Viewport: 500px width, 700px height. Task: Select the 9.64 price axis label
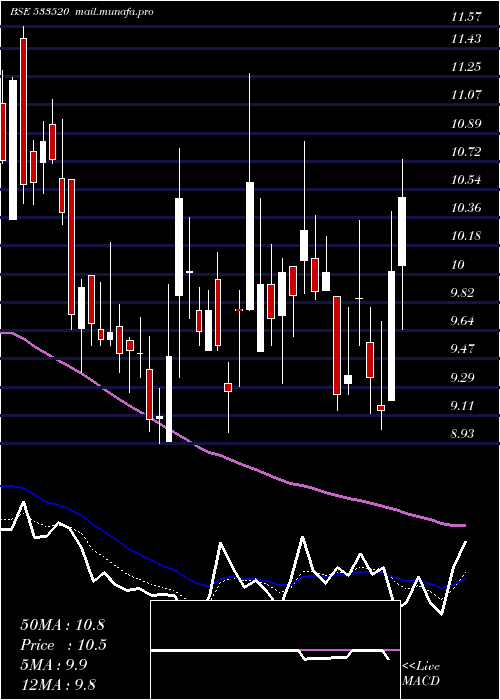pos(463,321)
